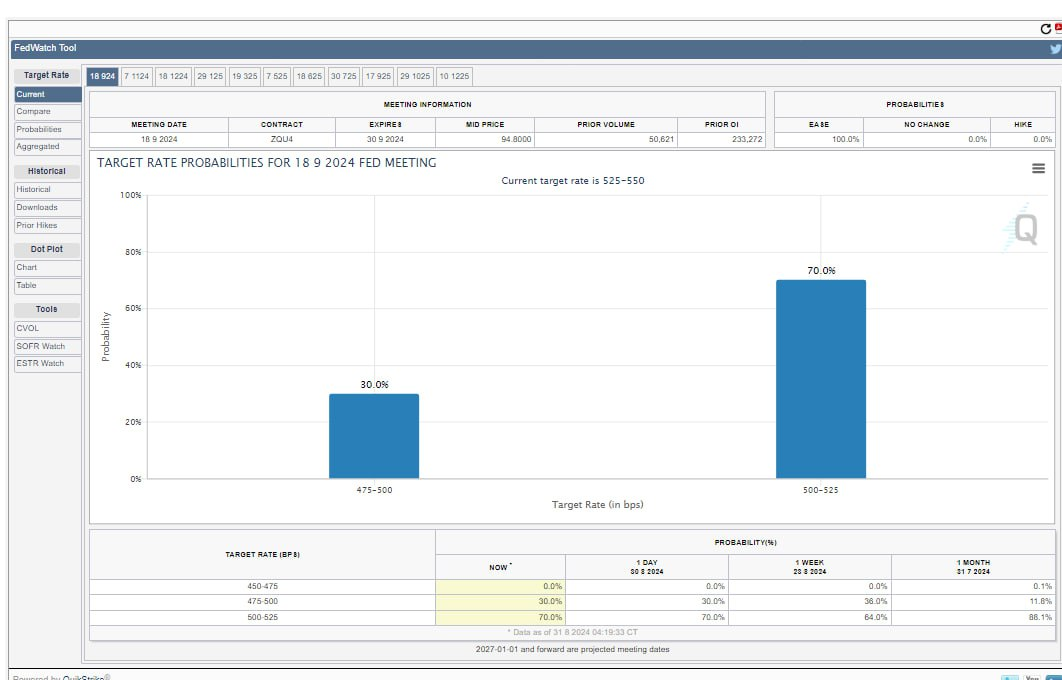Image resolution: width=1062 pixels, height=680 pixels.
Task: Click the refresh icon at top right
Action: 1046,29
